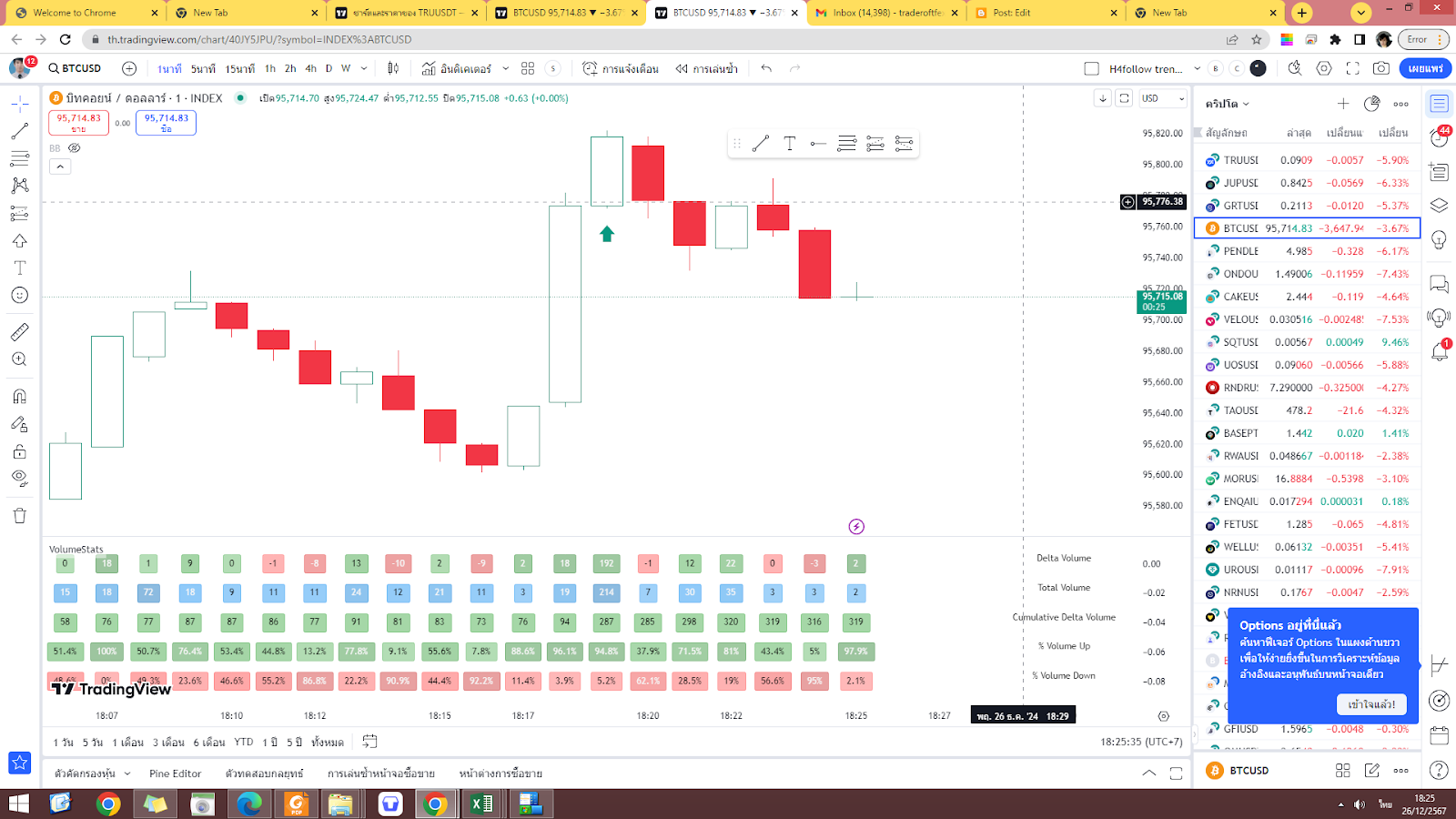Click the red sell price button
Screen dimensions: 1456x819
[x=79, y=123]
